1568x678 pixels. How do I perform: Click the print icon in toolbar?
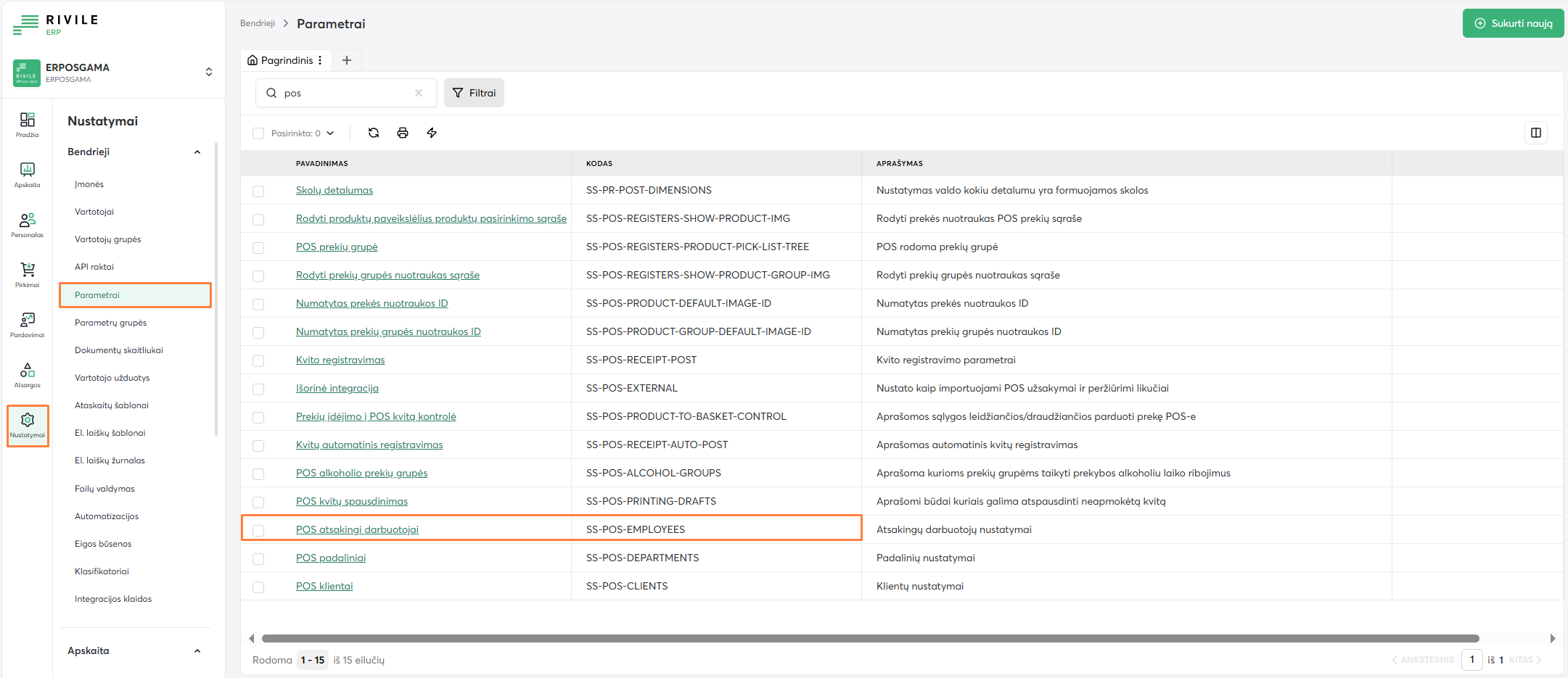(x=403, y=133)
